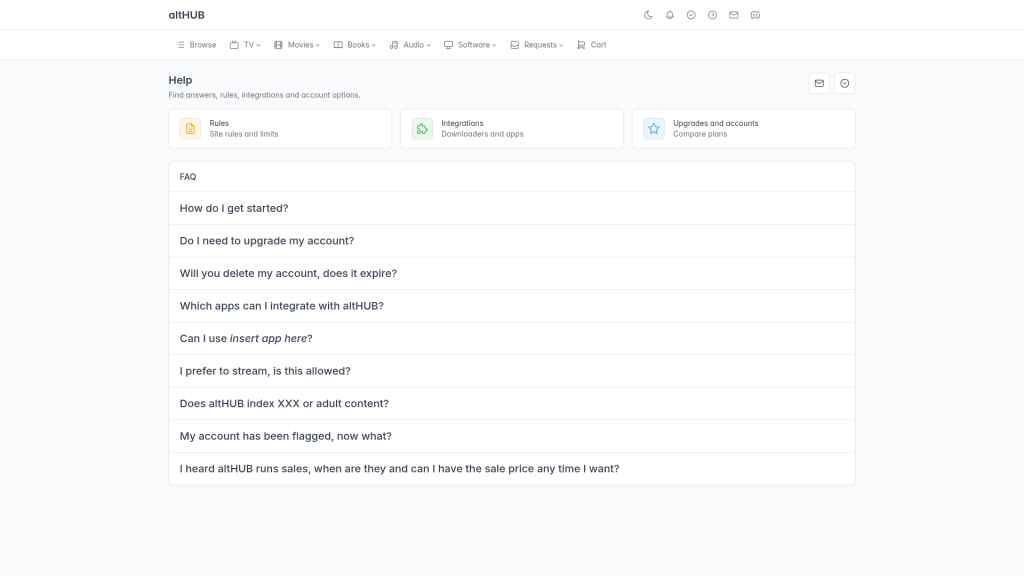1024x576 pixels.
Task: Expand 'How do I get started?' question
Action: click(512, 208)
